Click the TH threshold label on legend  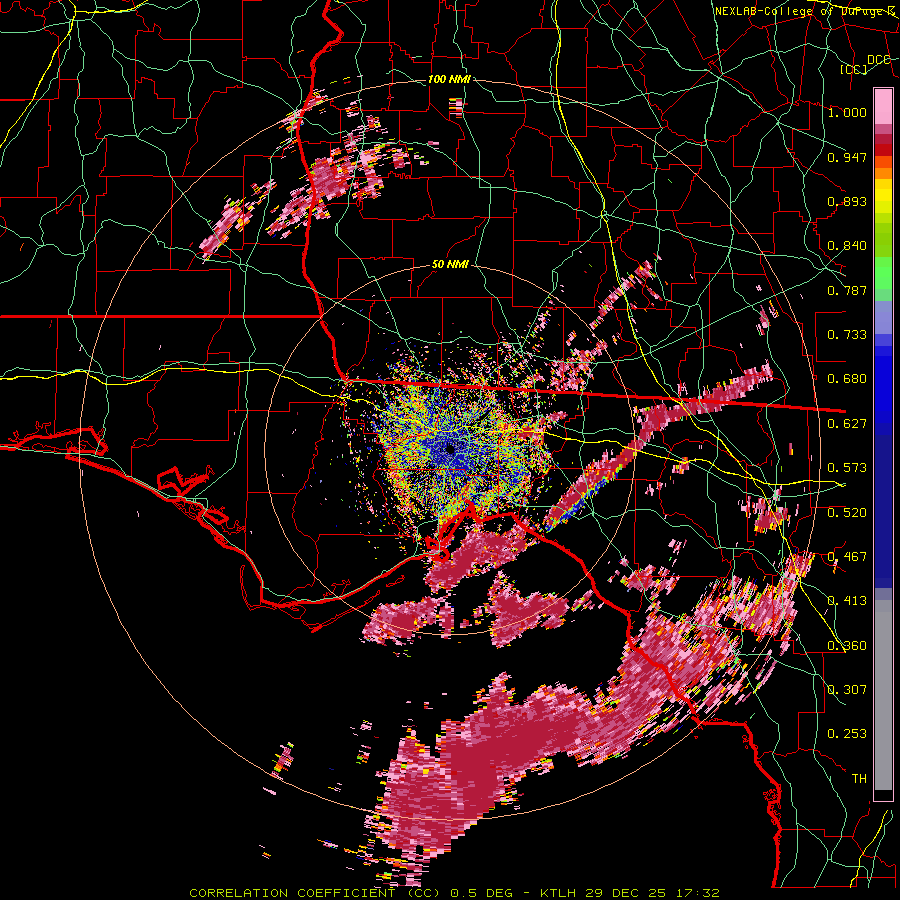tap(859, 779)
